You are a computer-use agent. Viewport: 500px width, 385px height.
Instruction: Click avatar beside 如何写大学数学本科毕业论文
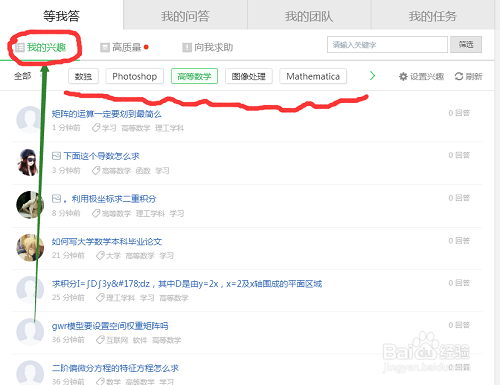coord(30,247)
